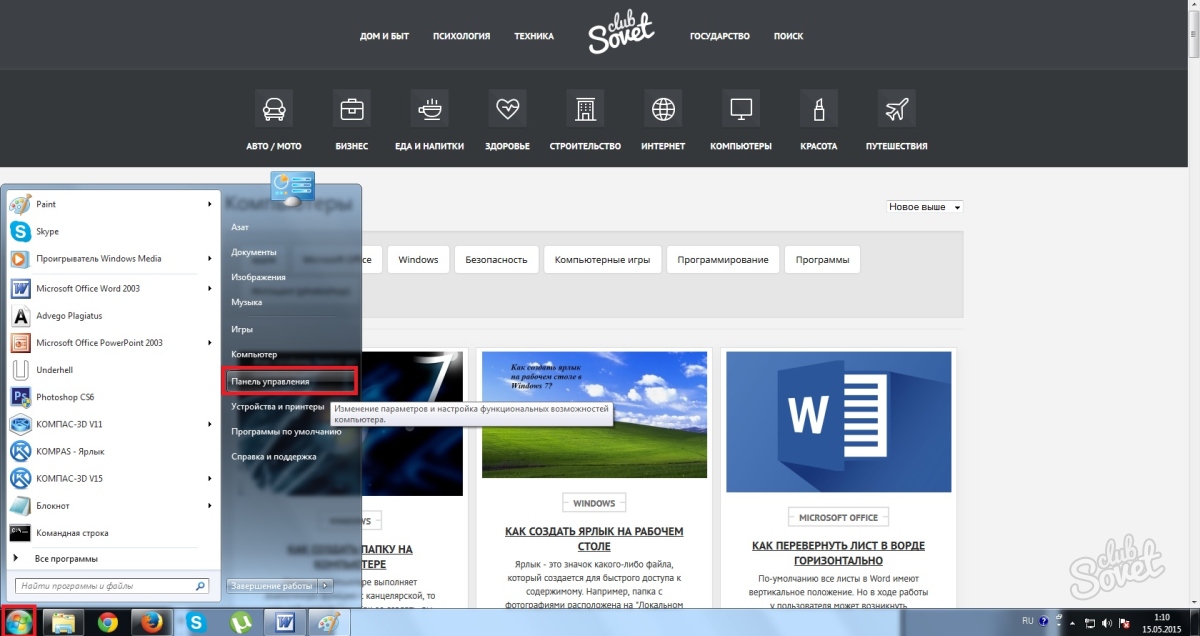
Task: Click the briefcase Бизнес category icon
Action: click(351, 108)
